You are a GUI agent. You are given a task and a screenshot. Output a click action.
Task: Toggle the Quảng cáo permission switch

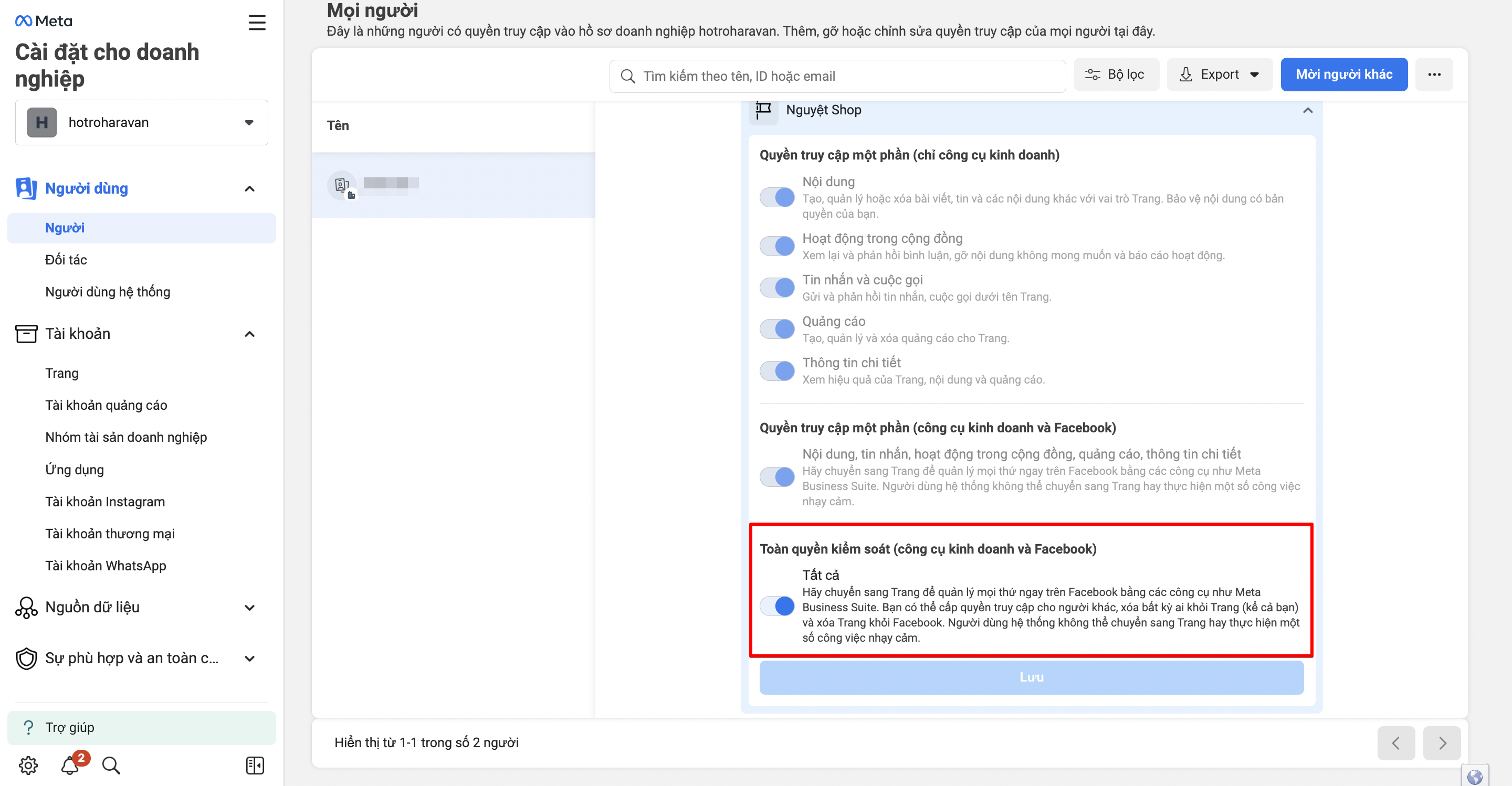coord(776,329)
